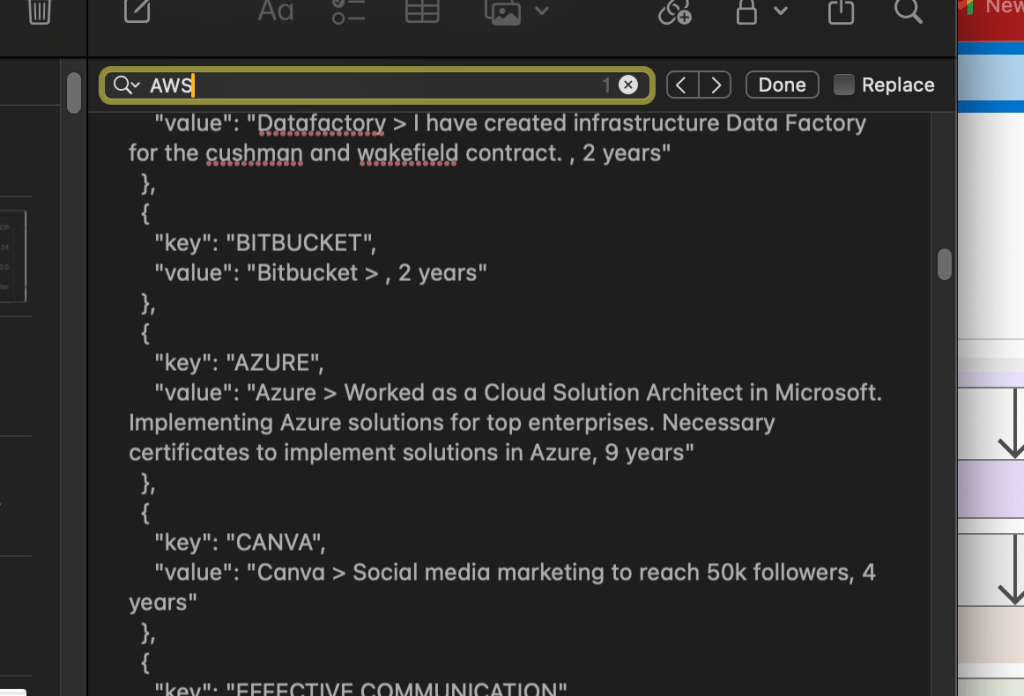The width and height of the screenshot is (1024, 696).
Task: Click the "CANVA" key text
Action: 275,543
